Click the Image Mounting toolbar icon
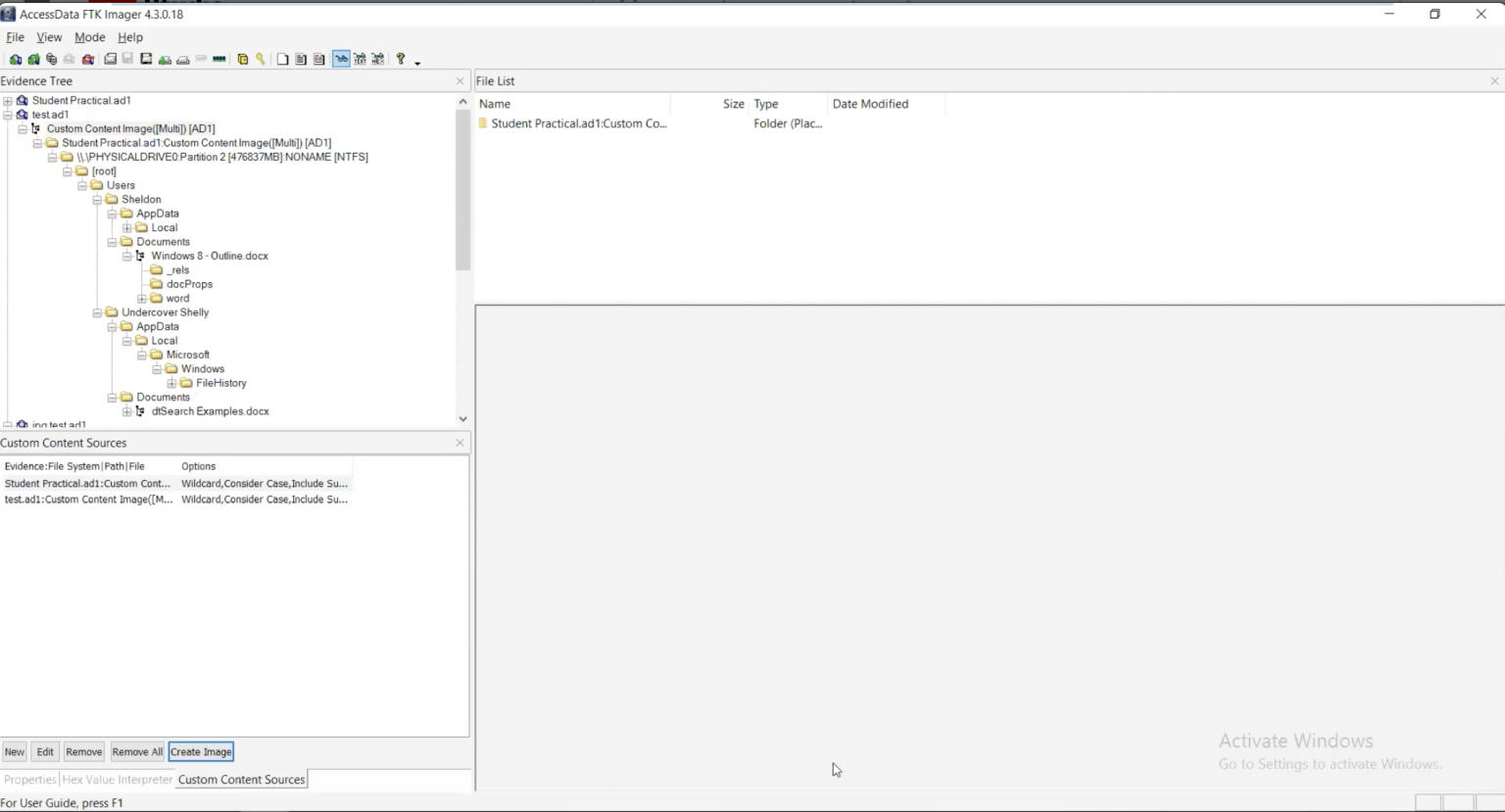 [50, 59]
